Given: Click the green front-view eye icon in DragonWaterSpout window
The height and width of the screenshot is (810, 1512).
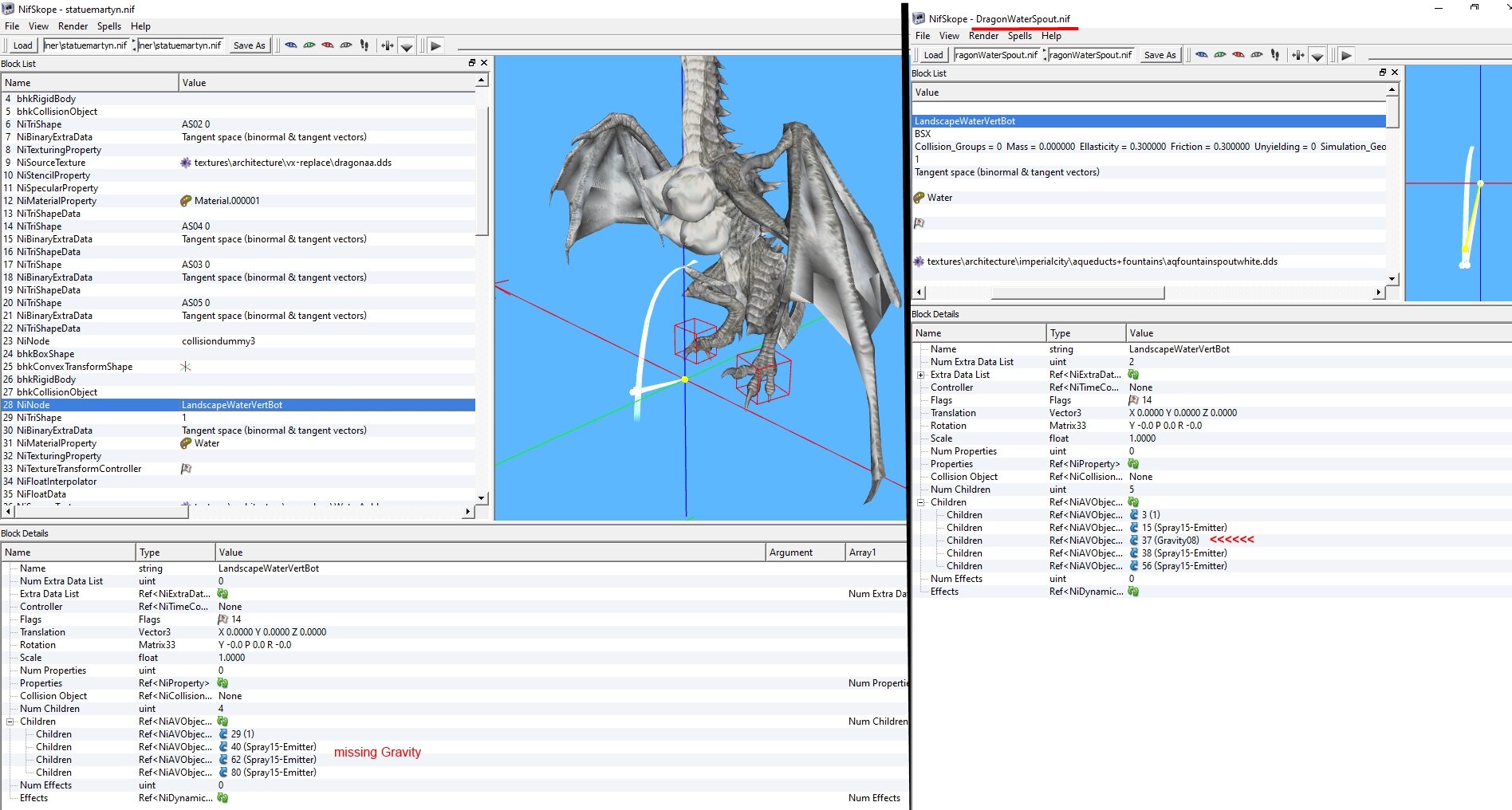Looking at the screenshot, I should (1220, 55).
